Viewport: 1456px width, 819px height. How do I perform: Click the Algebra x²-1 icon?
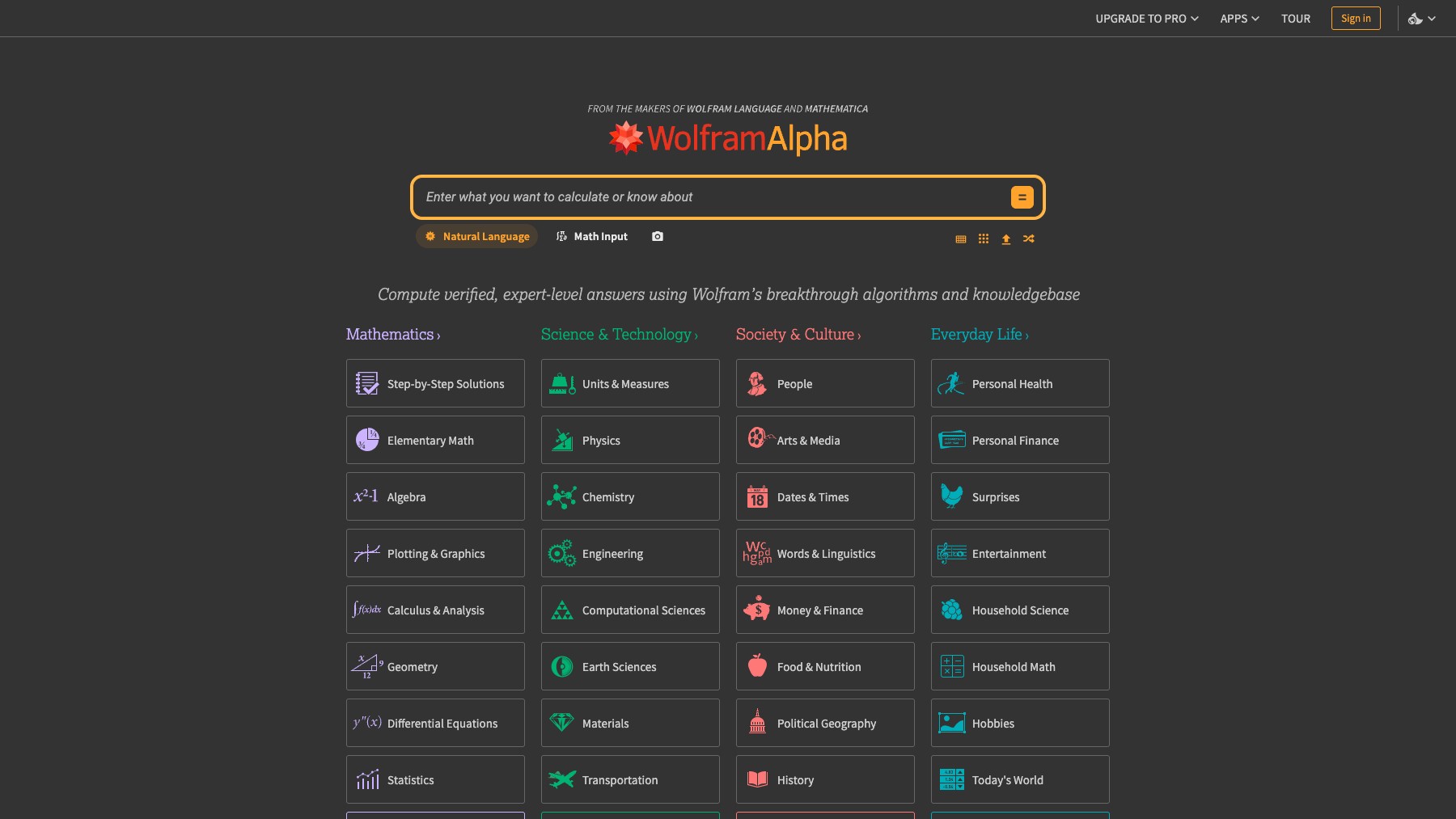366,496
